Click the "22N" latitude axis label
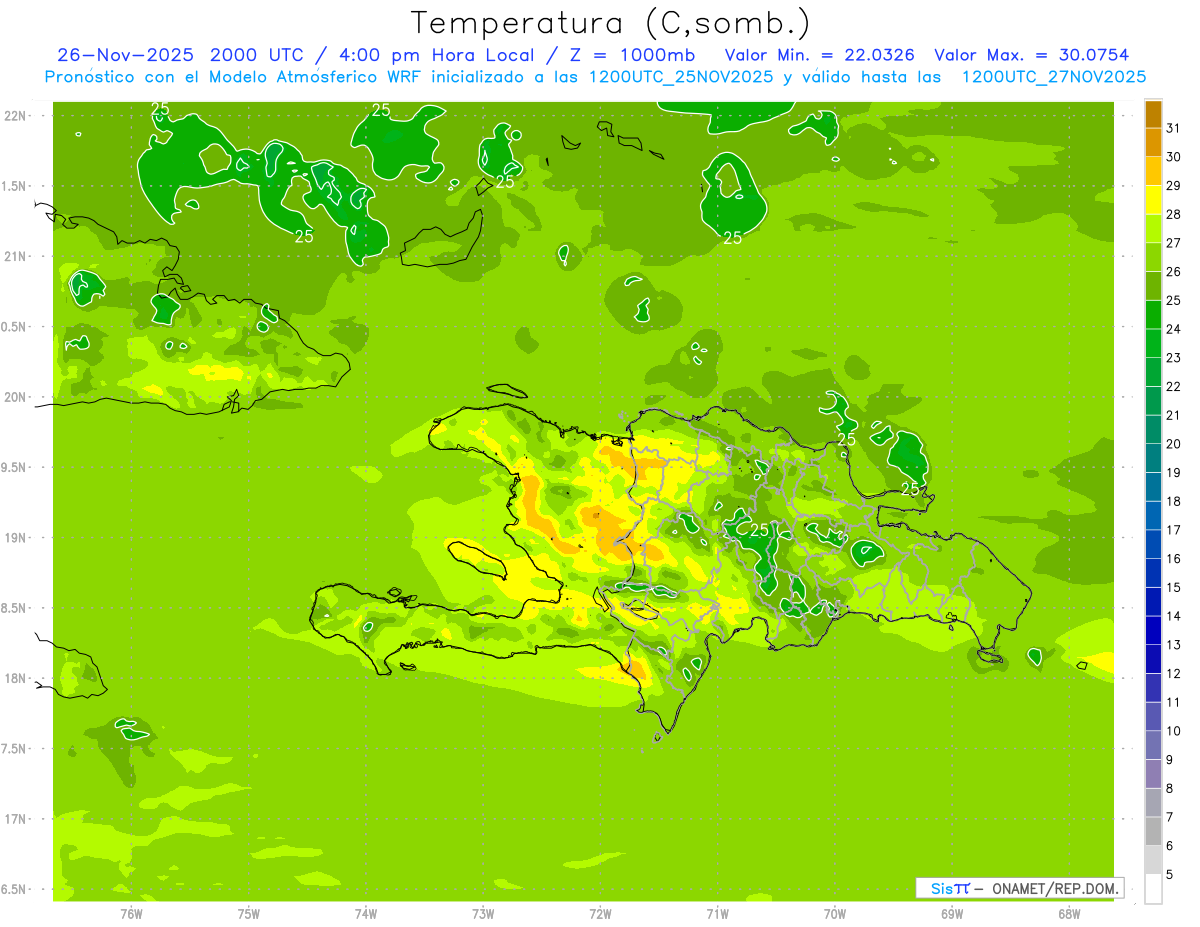This screenshot has height=927, width=1200. (x=16, y=115)
